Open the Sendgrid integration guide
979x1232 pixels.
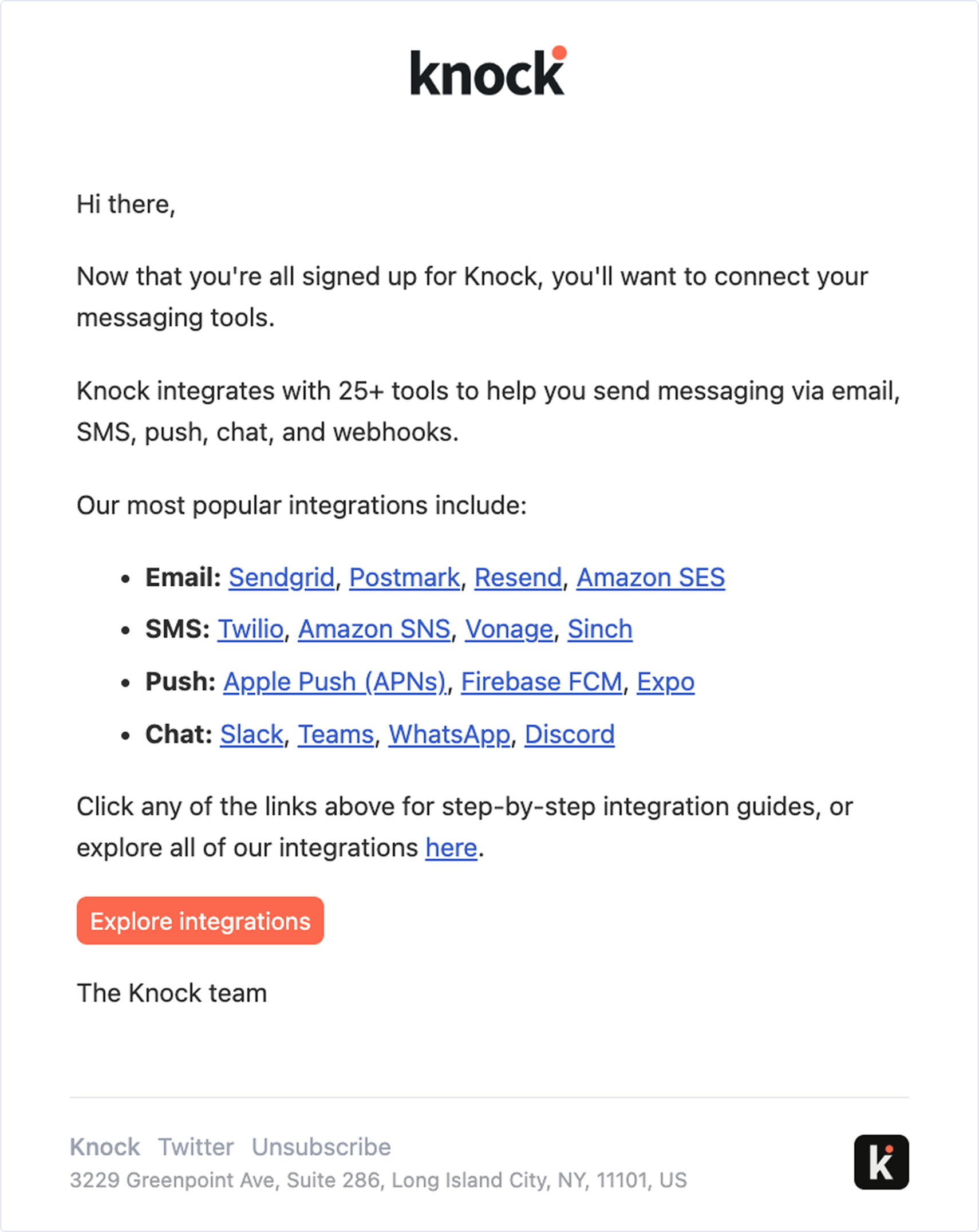[x=281, y=577]
